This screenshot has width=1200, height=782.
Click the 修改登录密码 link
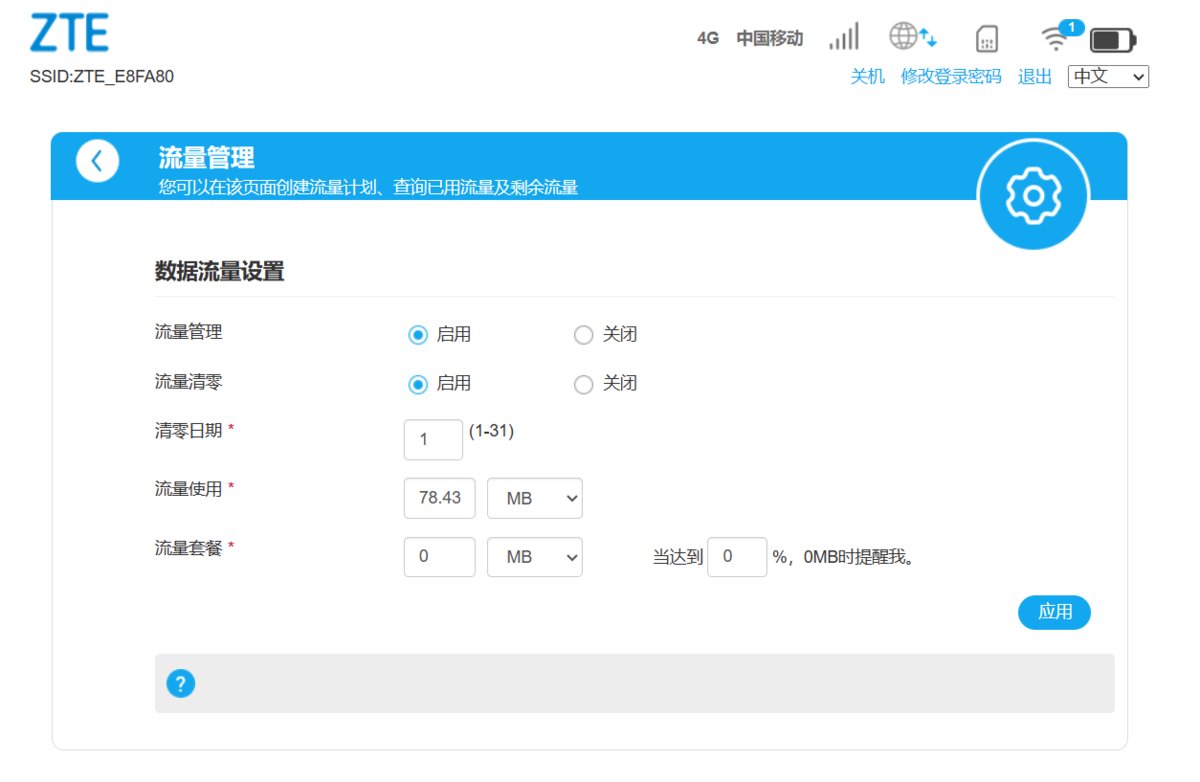pos(951,77)
